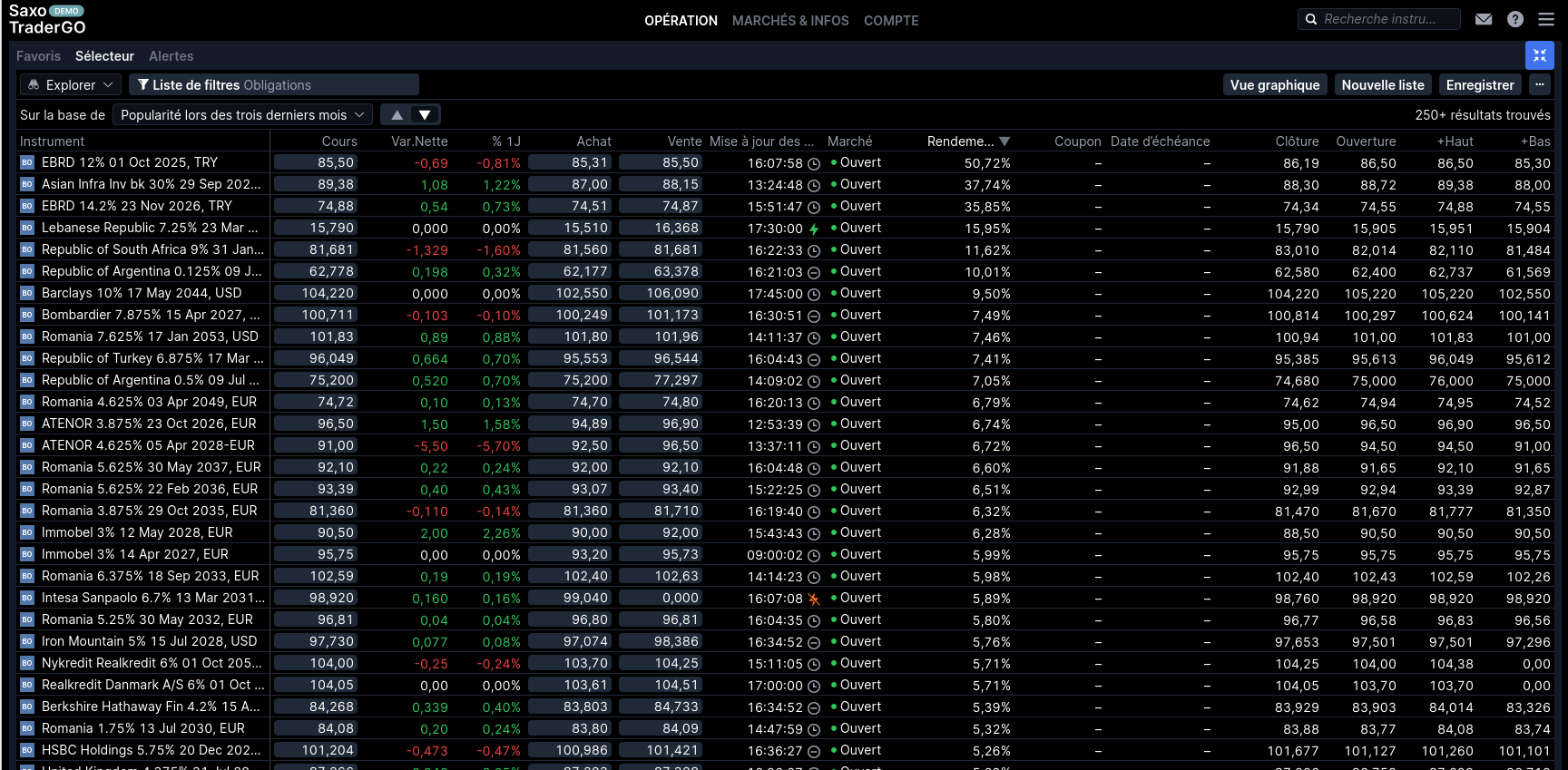
Task: Select ascending sort arrow
Action: (x=397, y=114)
